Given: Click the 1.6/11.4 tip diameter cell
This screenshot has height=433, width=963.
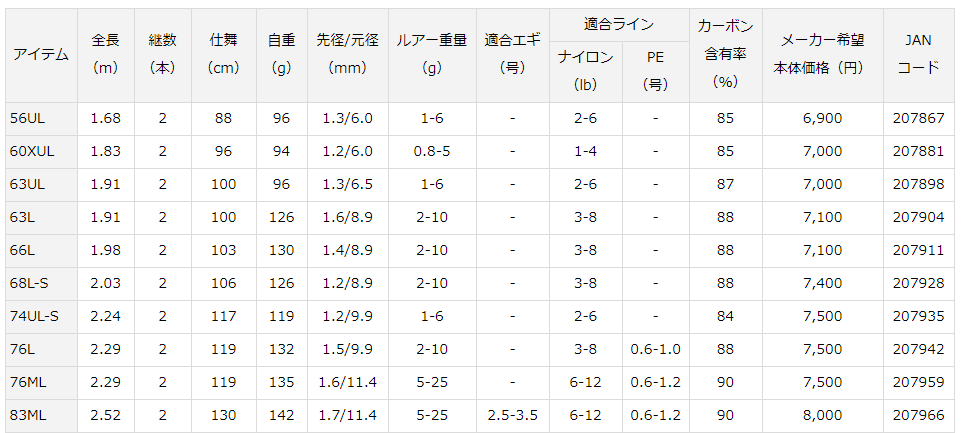Looking at the screenshot, I should pyautogui.click(x=348, y=383).
